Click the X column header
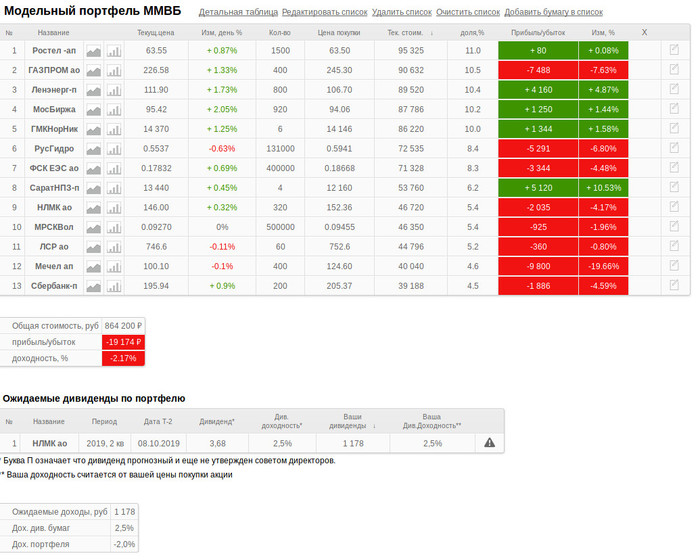Viewport: 700px width, 560px height. click(x=644, y=32)
